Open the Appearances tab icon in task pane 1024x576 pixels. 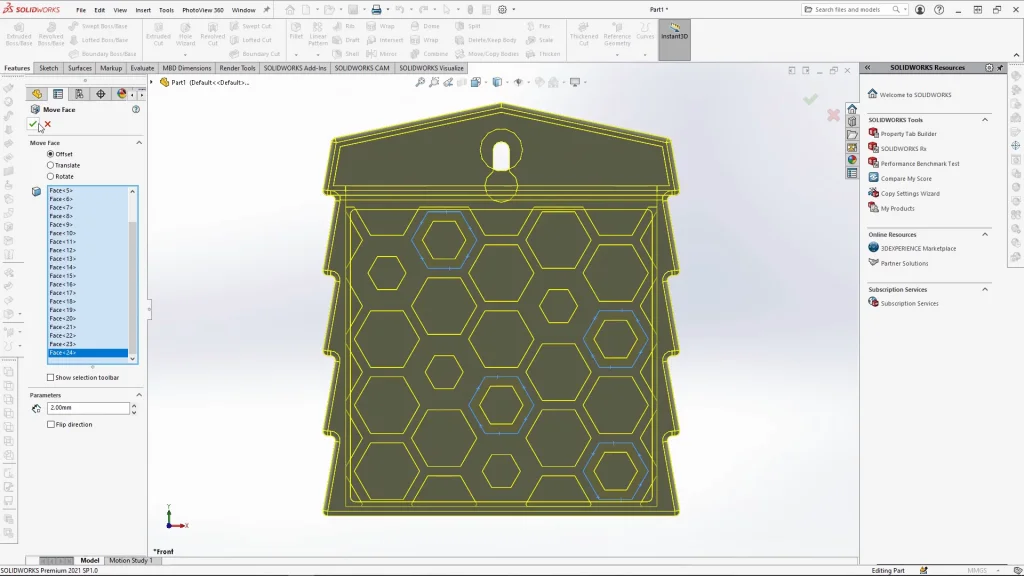[x=852, y=160]
